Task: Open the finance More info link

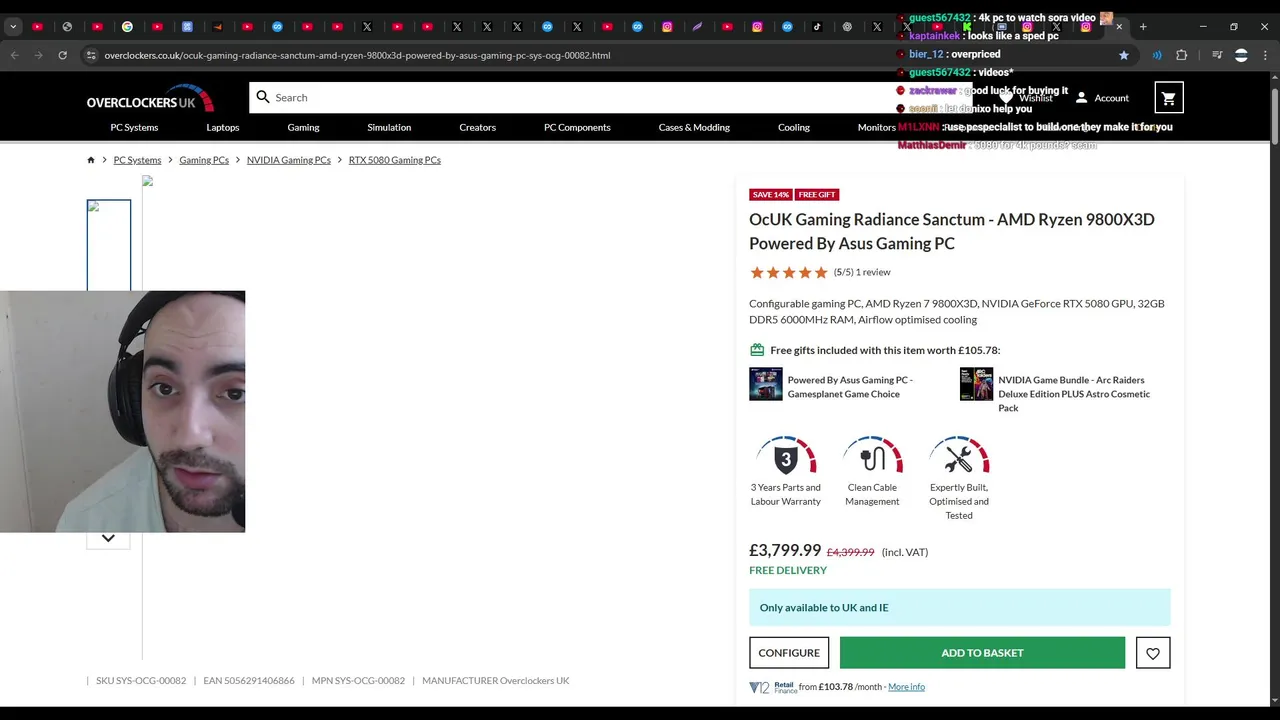Action: 906,687
